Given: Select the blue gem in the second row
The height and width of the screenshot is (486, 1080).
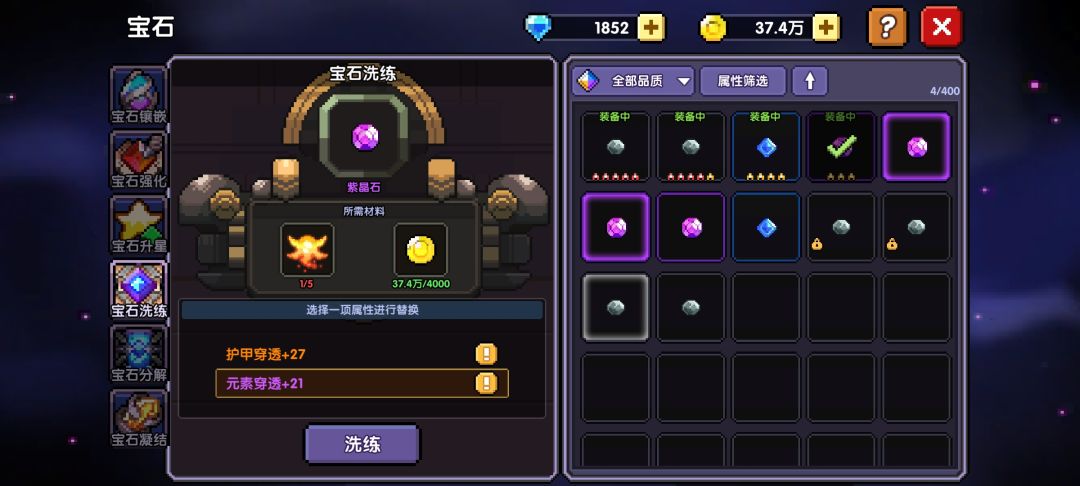Looking at the screenshot, I should pos(766,227).
